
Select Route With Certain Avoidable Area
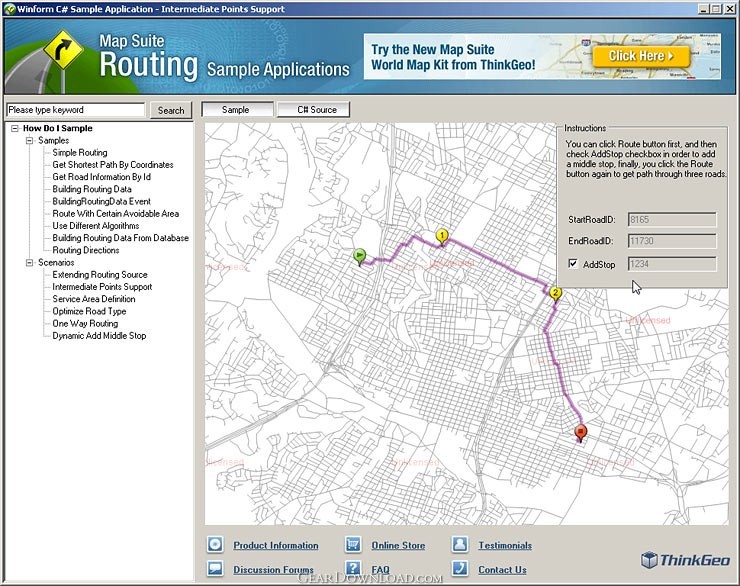click(x=116, y=214)
